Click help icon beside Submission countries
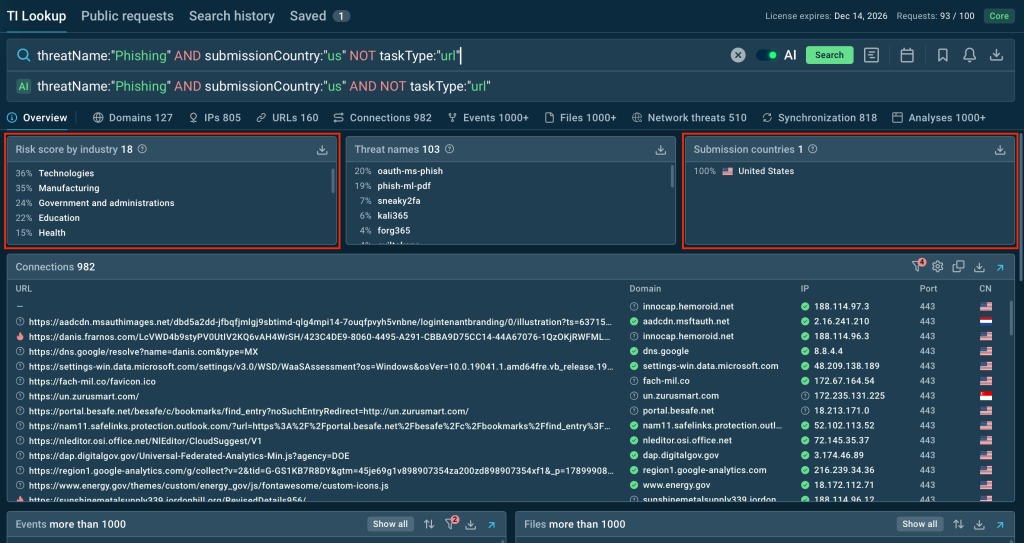Viewport: 1024px width, 543px height. point(812,149)
